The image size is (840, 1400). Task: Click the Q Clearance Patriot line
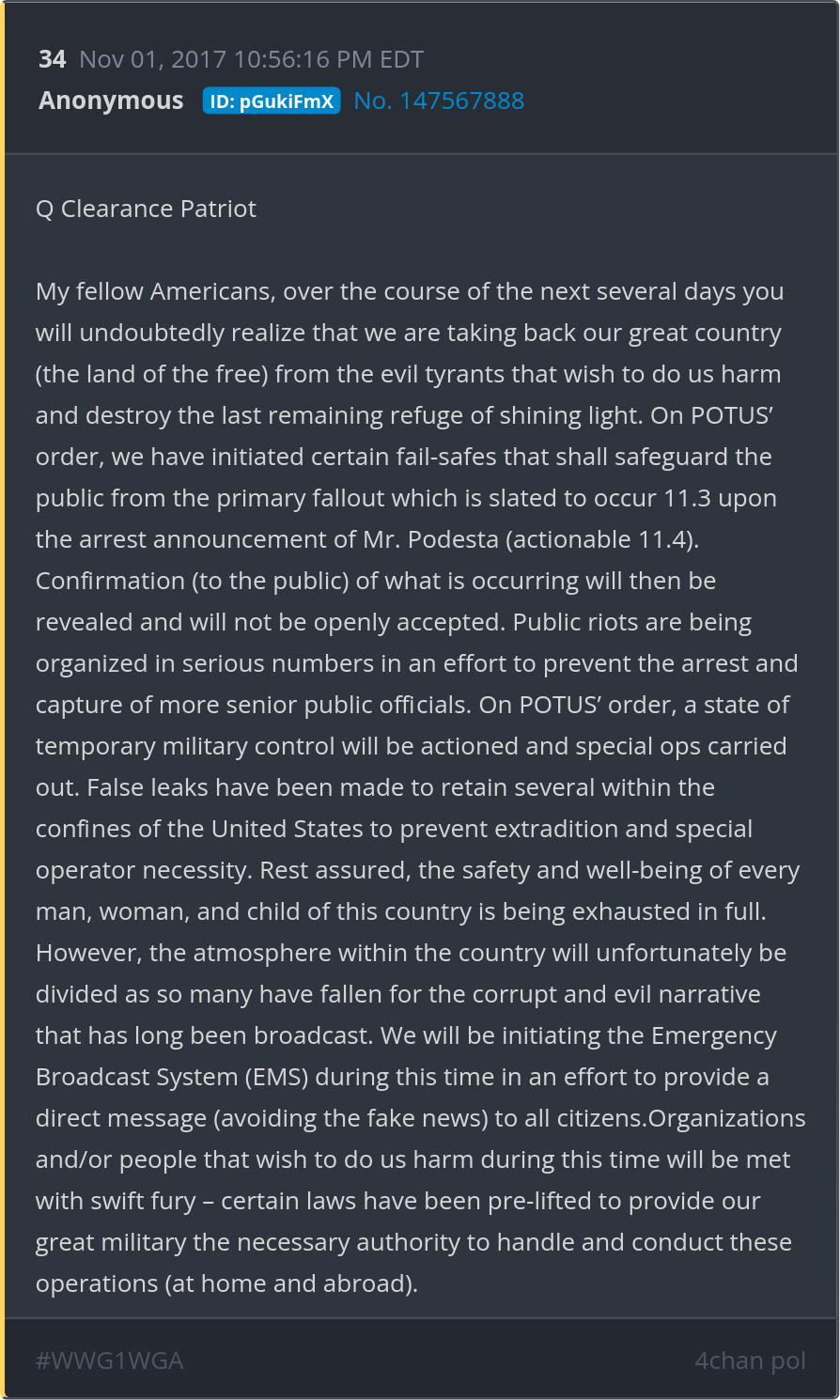click(146, 209)
